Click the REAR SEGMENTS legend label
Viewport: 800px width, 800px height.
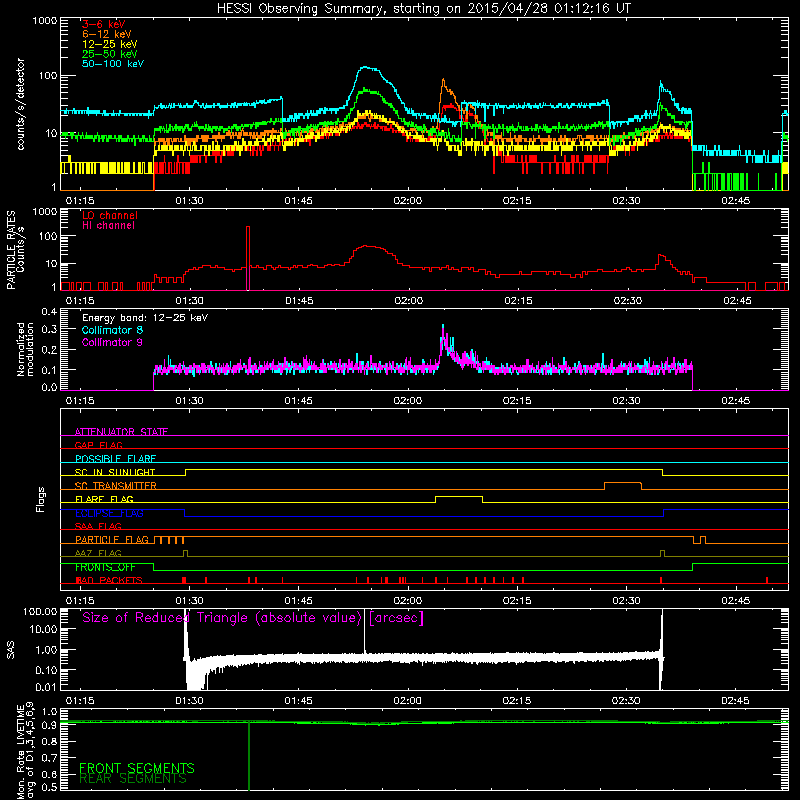coord(133,779)
